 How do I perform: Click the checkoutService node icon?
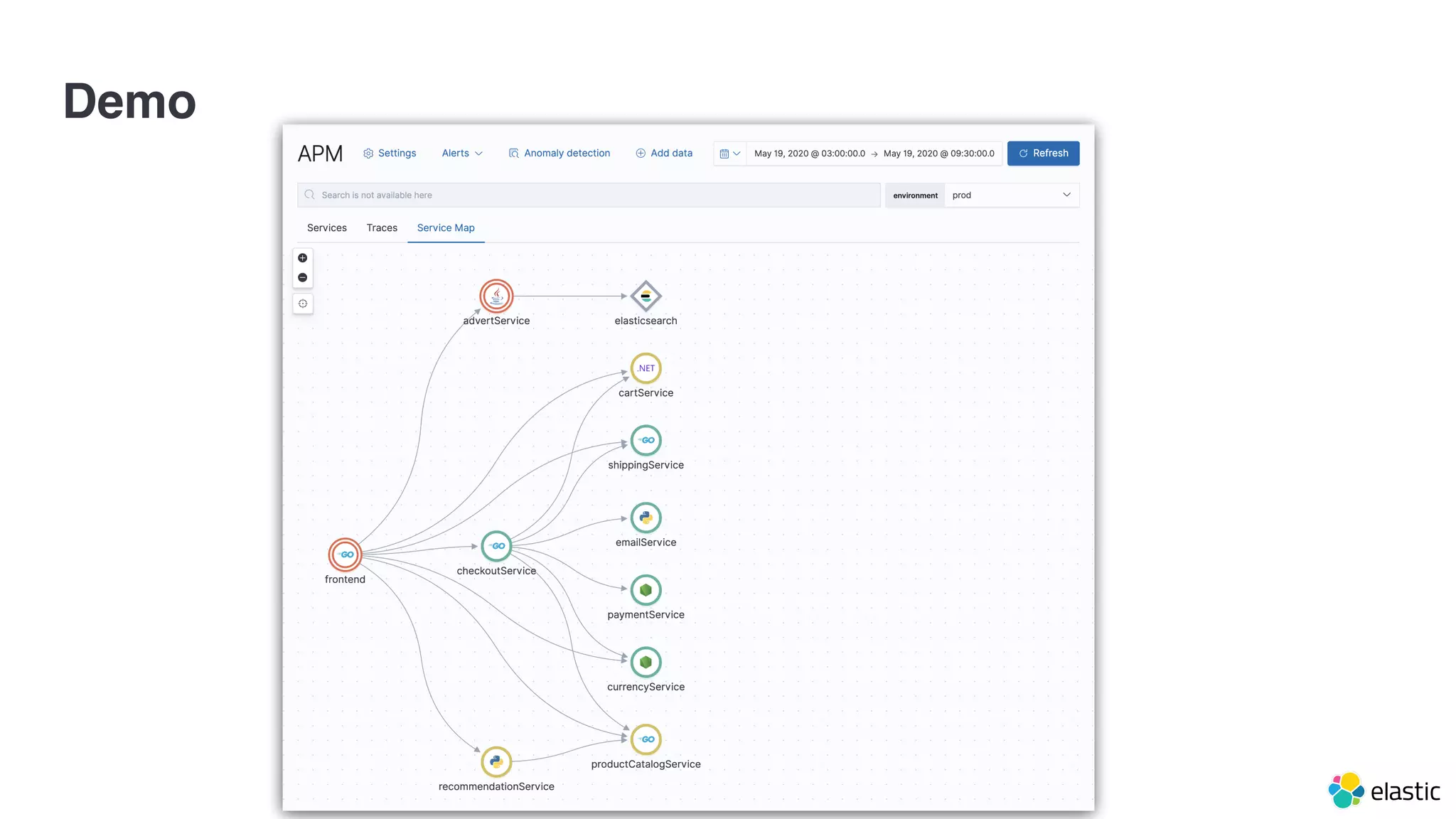pyautogui.click(x=496, y=546)
